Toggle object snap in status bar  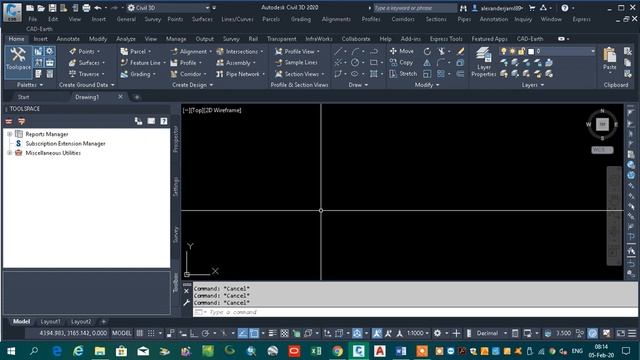tap(254, 333)
